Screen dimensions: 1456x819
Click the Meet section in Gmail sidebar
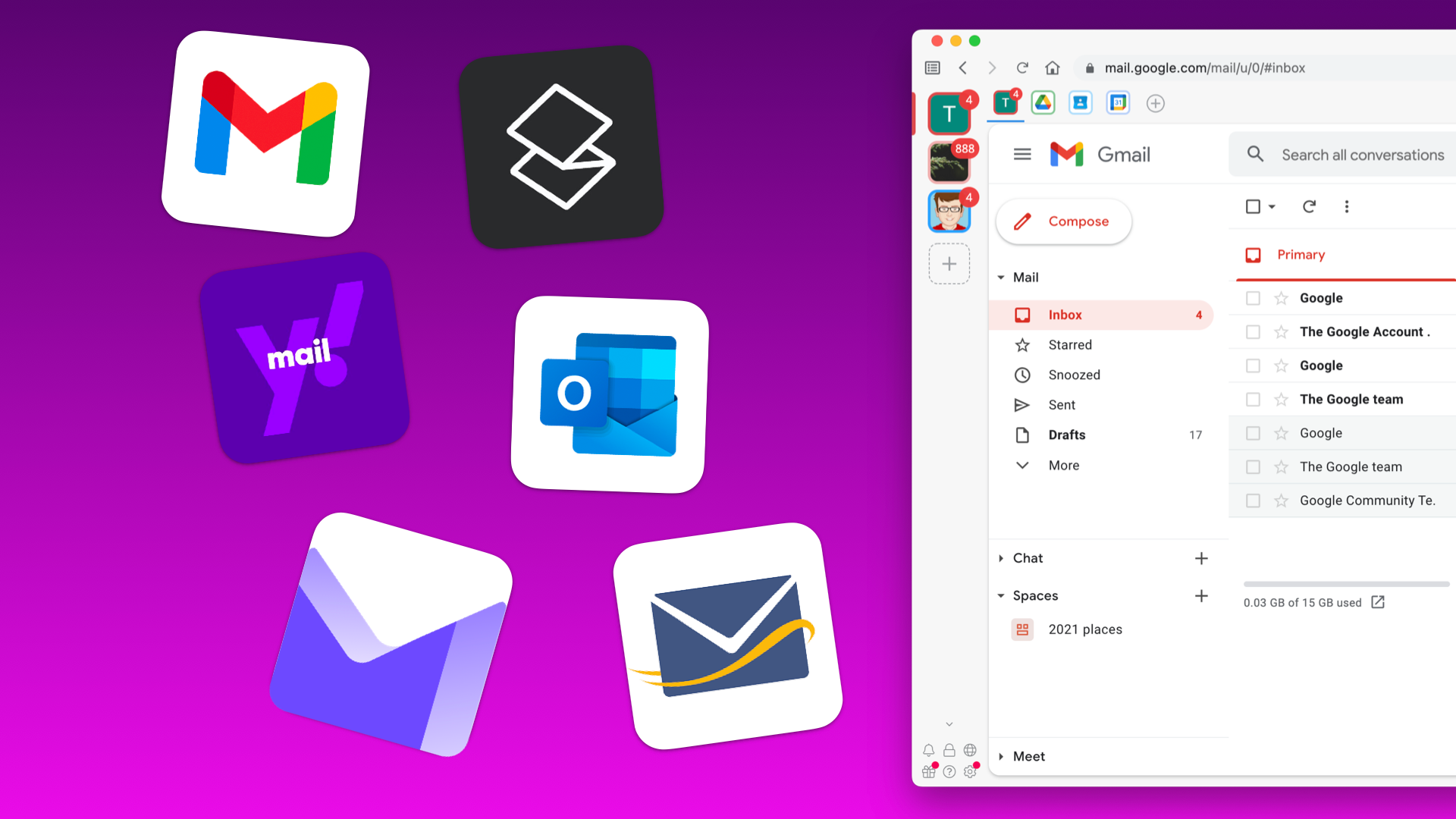pyautogui.click(x=1029, y=755)
